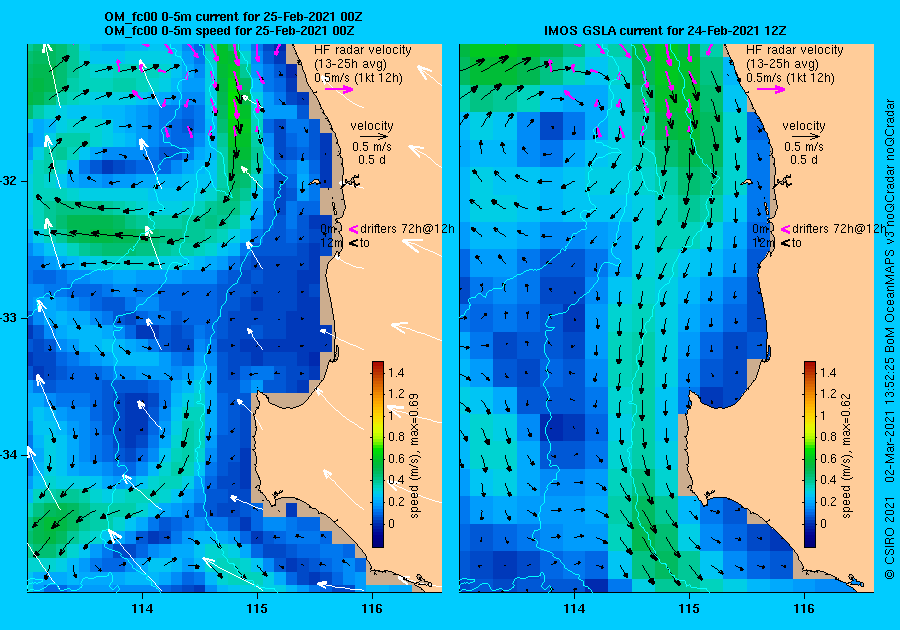Click '0.5m/s (1kt 12h)' text in right panel
This screenshot has height=630, width=900.
[x=790, y=77]
